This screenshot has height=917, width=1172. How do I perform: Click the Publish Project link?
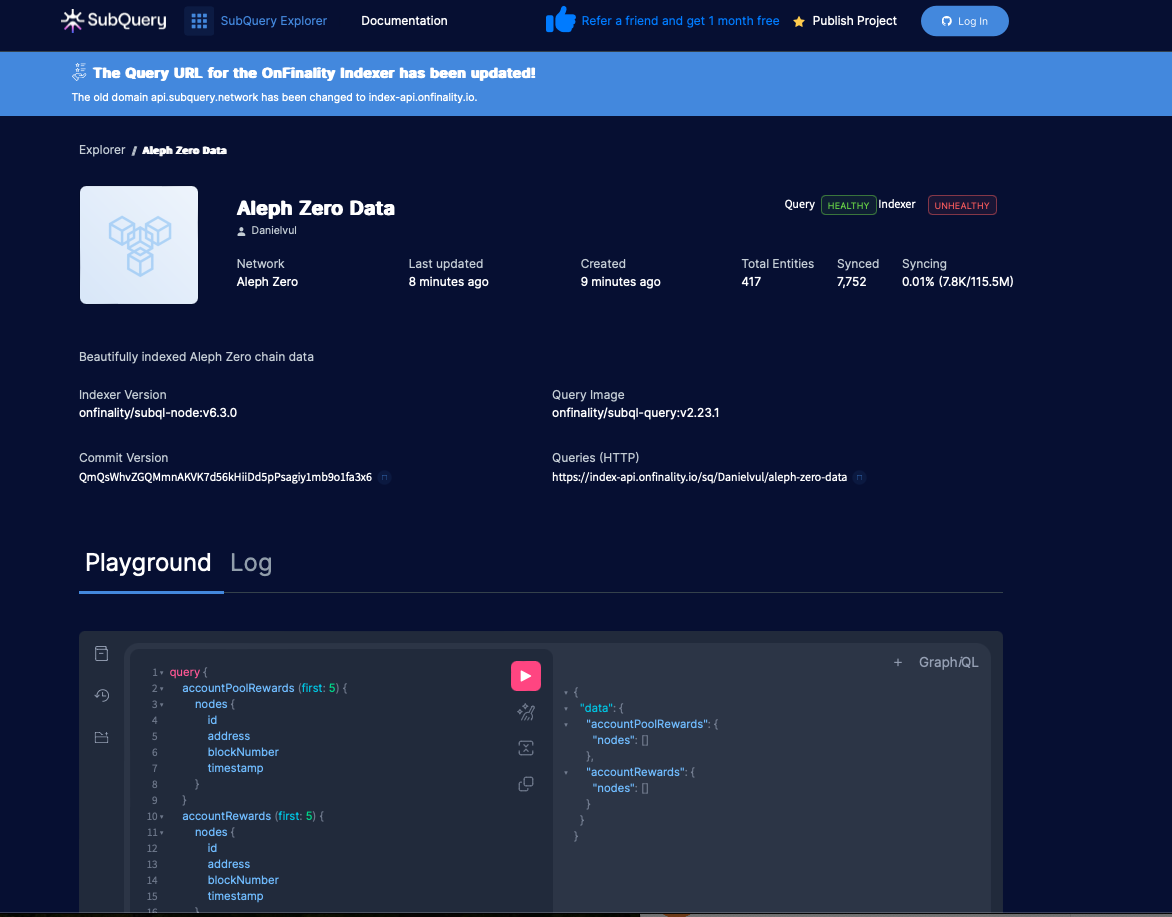tap(854, 21)
